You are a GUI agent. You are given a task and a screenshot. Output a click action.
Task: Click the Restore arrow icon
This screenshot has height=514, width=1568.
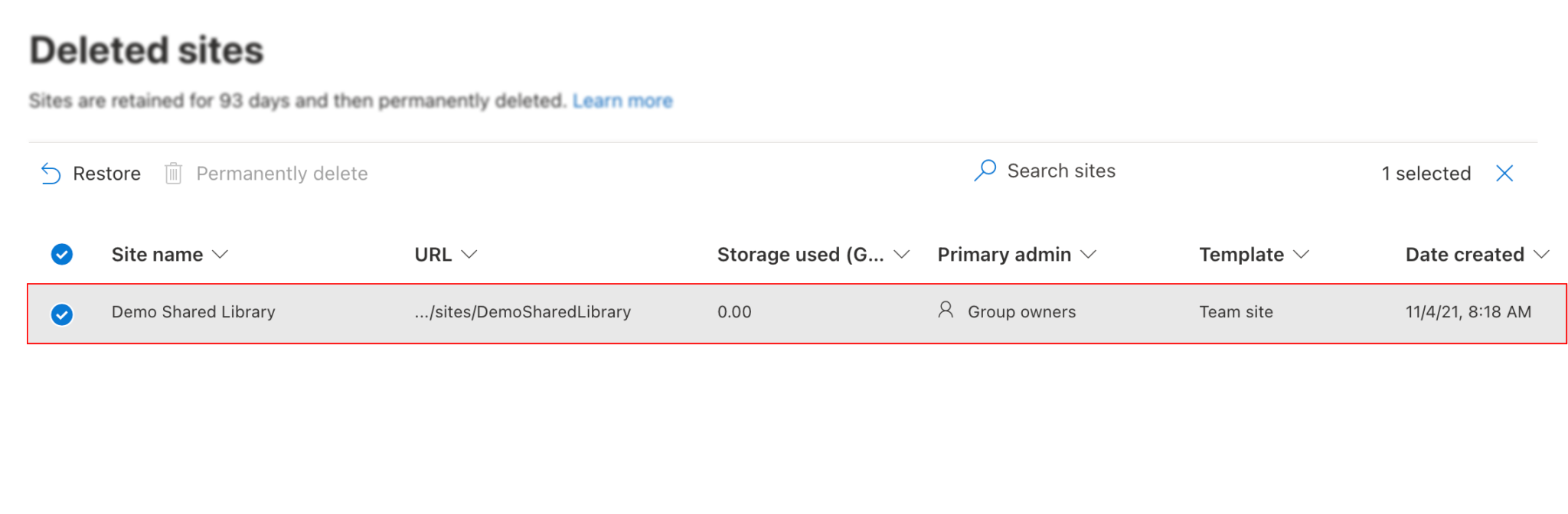click(x=51, y=174)
